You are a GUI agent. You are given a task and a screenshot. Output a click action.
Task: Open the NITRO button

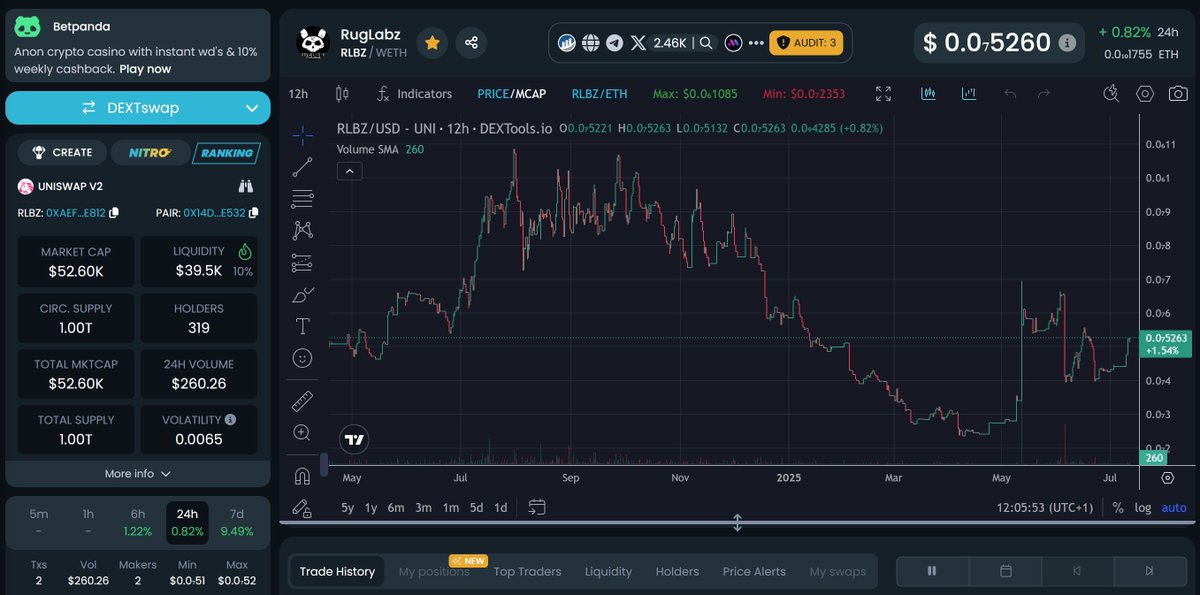149,153
